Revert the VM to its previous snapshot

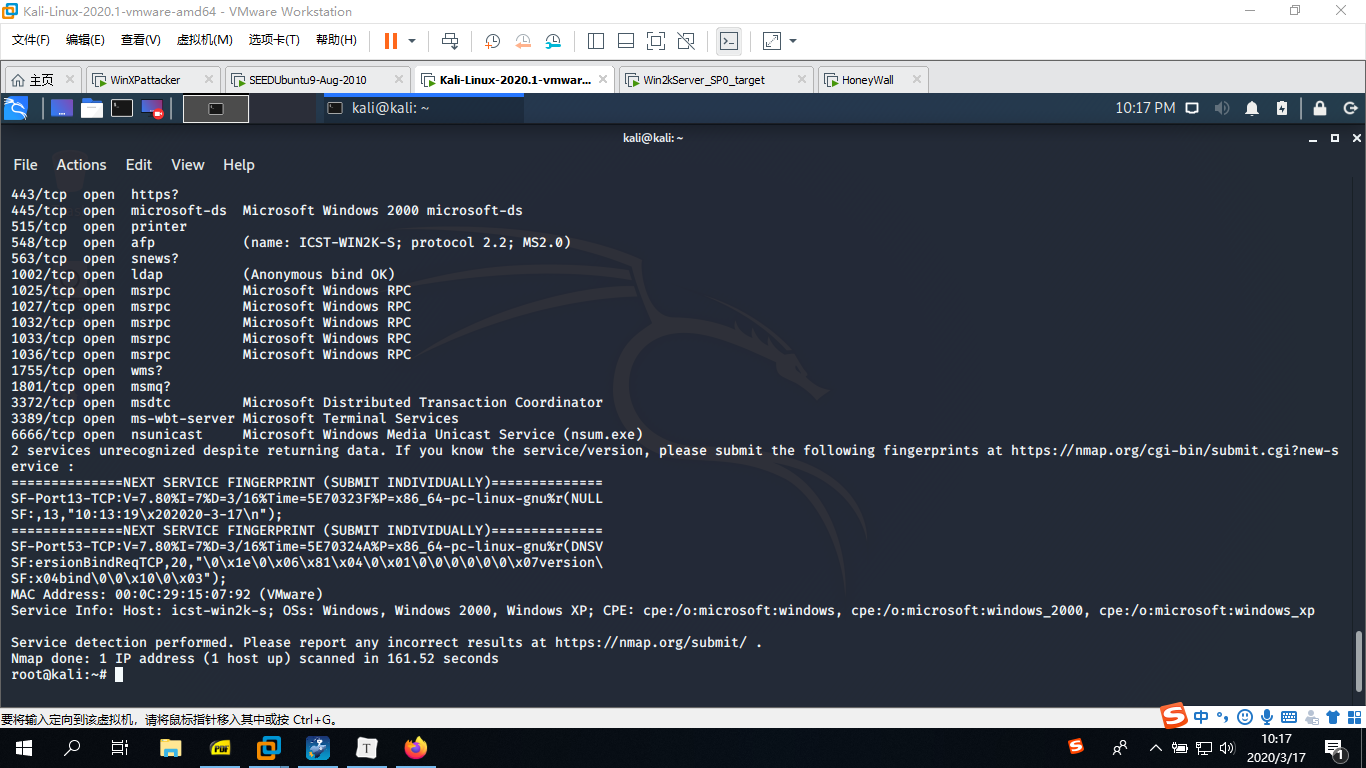[x=523, y=41]
